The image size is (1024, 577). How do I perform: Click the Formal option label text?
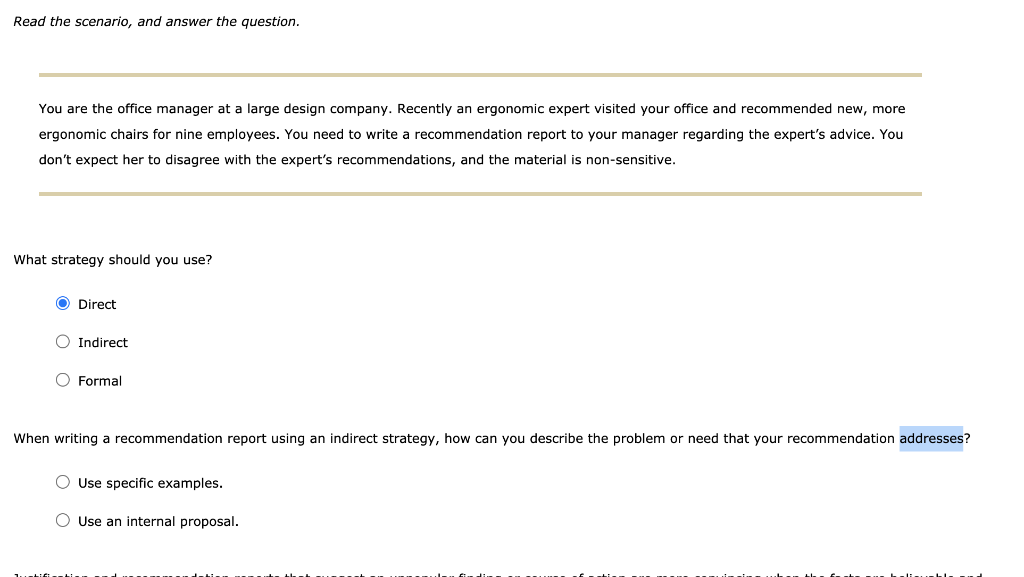pyautogui.click(x=100, y=381)
